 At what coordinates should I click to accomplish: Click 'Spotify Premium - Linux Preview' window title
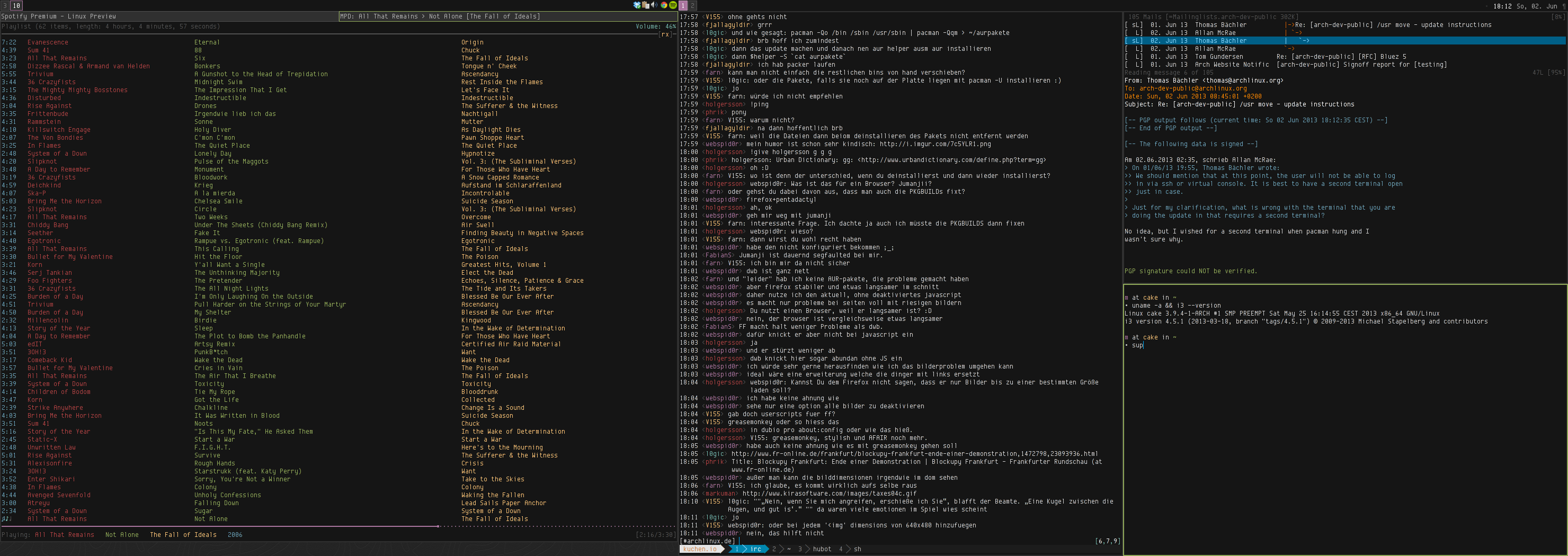point(58,16)
